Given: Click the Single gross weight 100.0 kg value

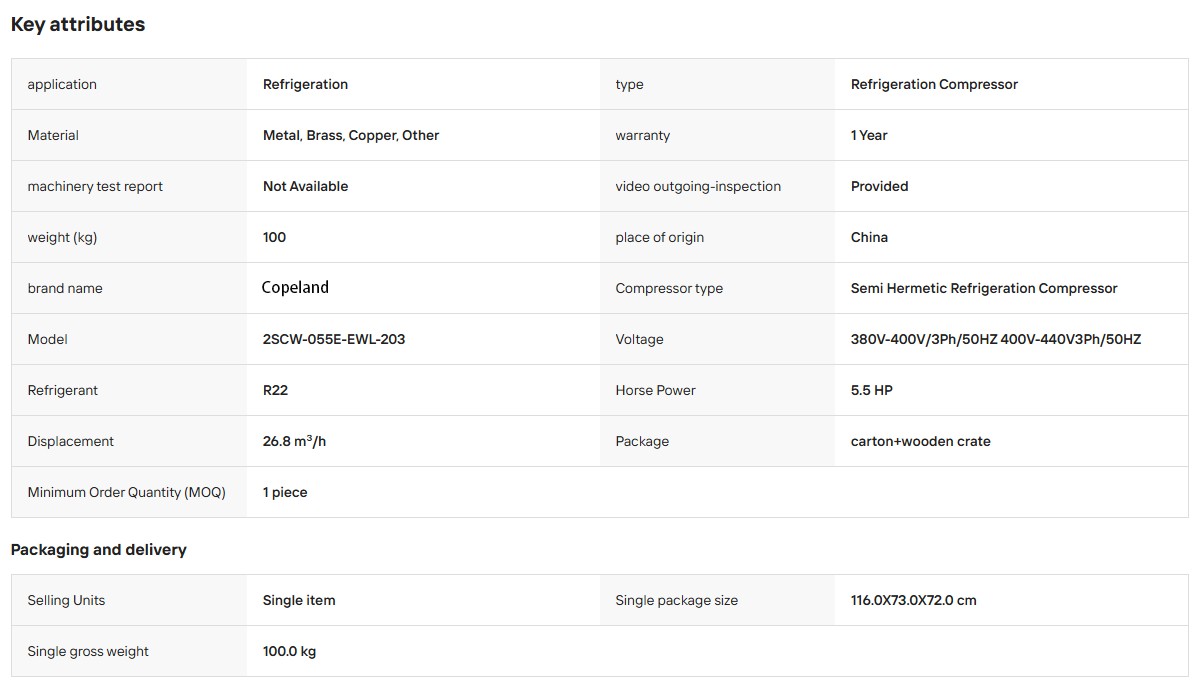Looking at the screenshot, I should click(x=289, y=651).
